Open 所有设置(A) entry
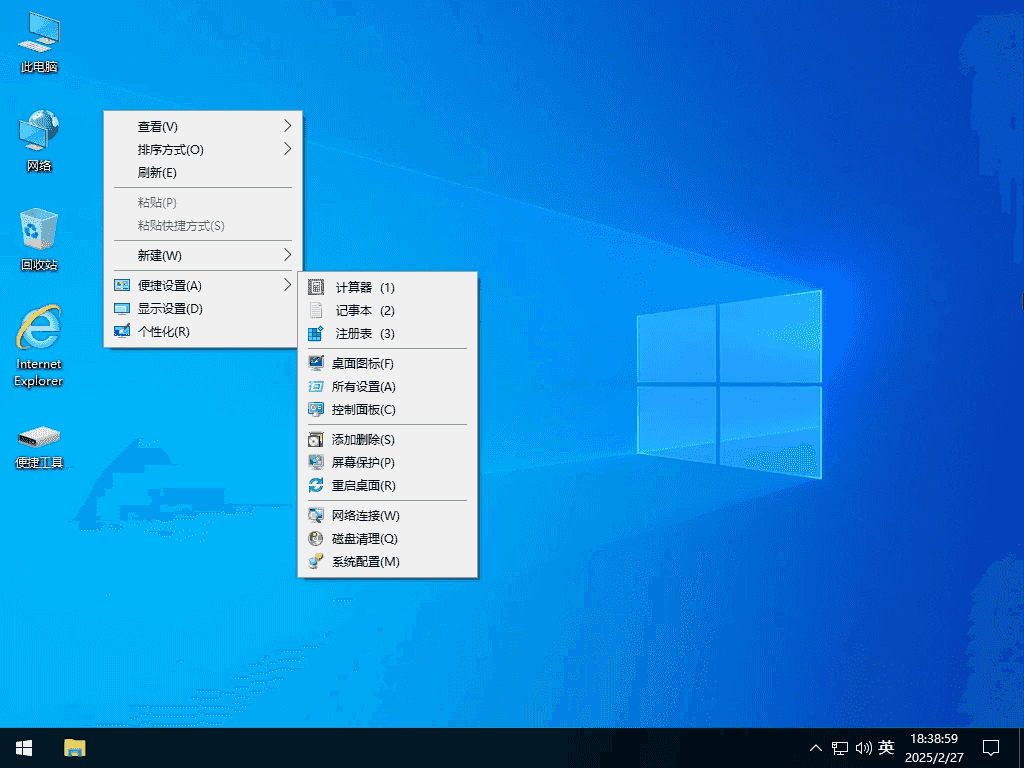The height and width of the screenshot is (768, 1024). point(388,387)
